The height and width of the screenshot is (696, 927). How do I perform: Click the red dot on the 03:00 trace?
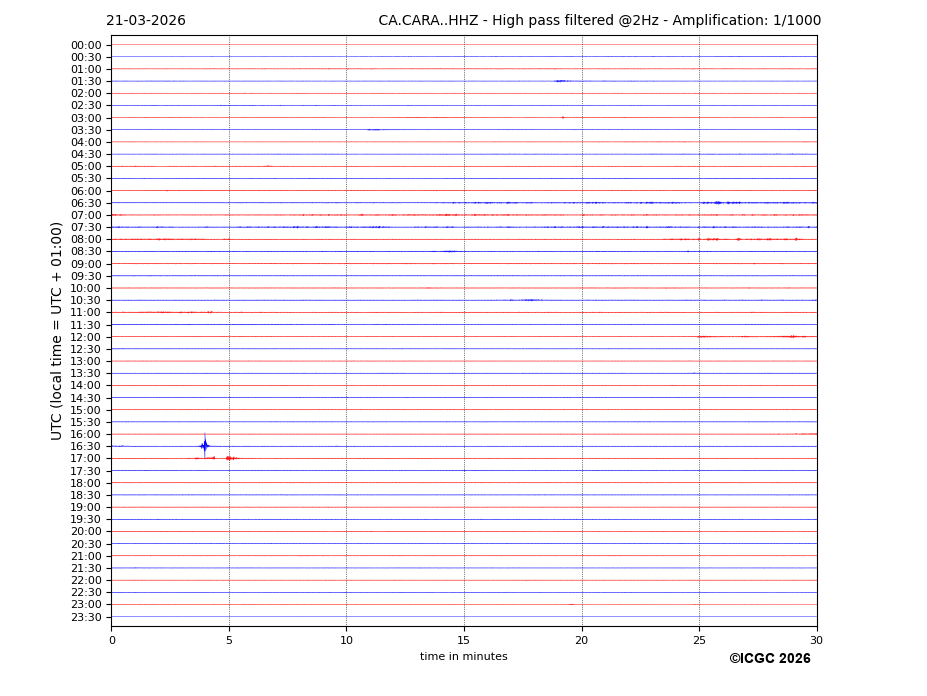563,118
